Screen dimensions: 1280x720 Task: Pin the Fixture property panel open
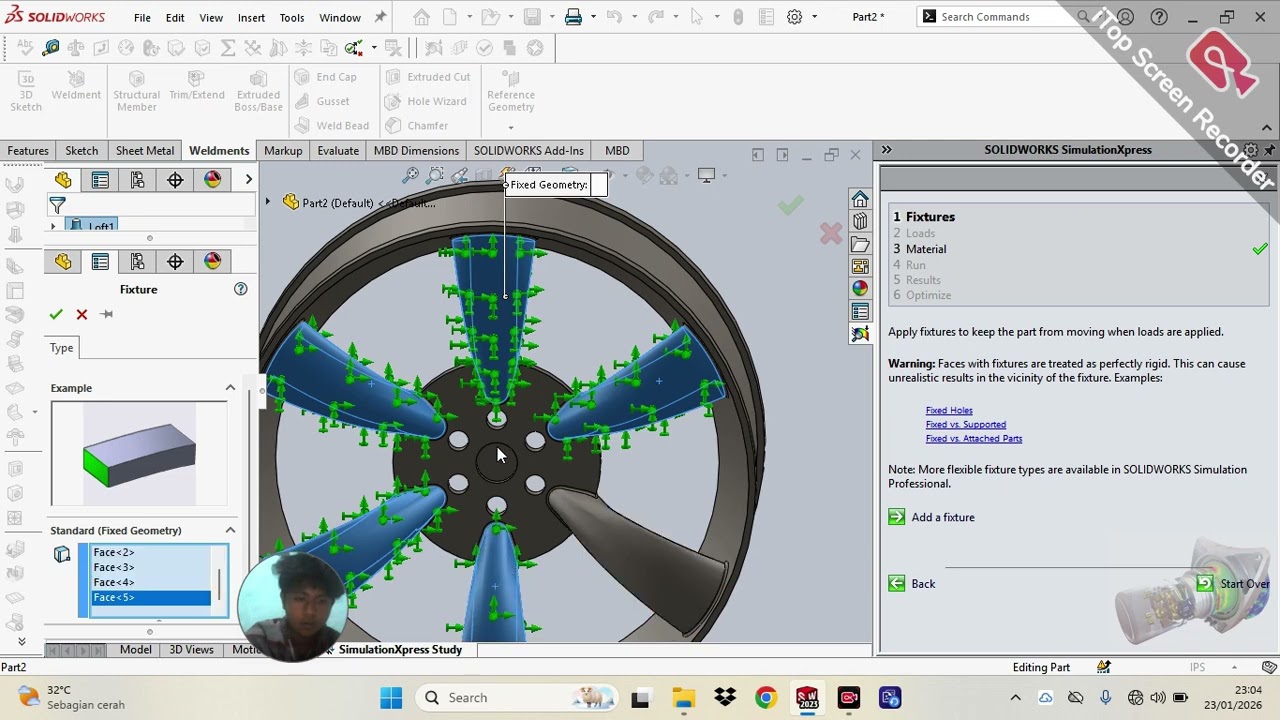(x=107, y=314)
